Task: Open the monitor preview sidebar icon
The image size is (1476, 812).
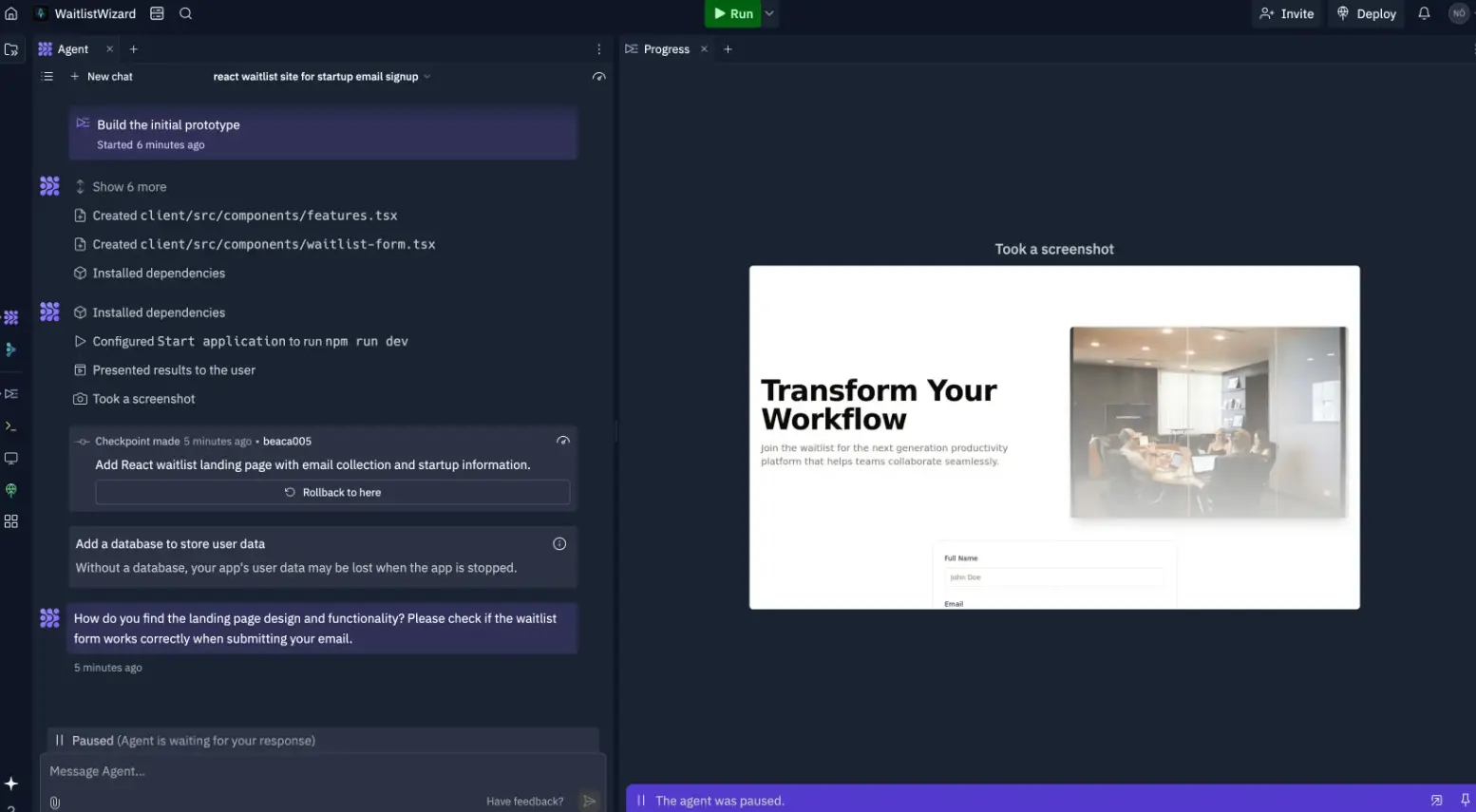Action: point(11,458)
